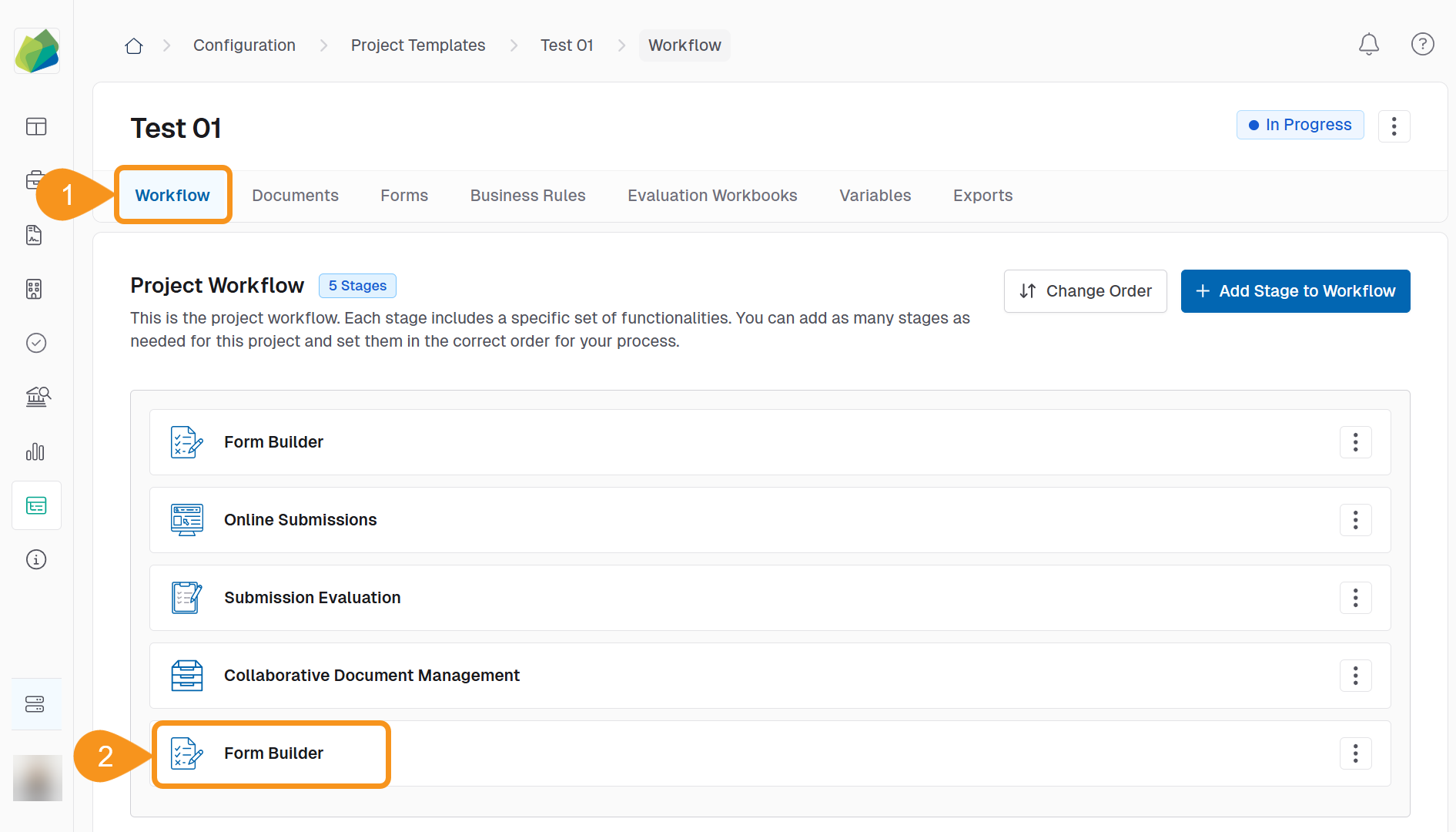Open the notifications bell
The width and height of the screenshot is (1456, 832).
click(x=1368, y=45)
